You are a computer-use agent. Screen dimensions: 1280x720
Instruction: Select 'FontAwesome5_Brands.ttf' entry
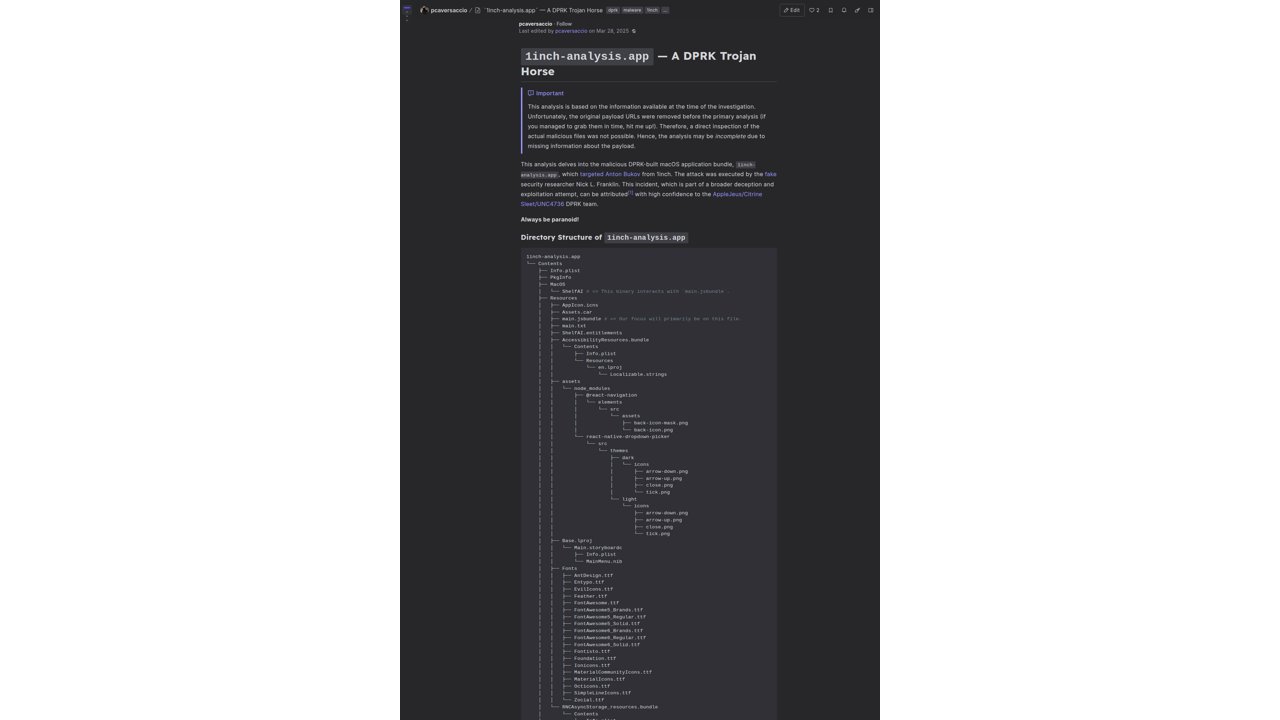pos(608,610)
